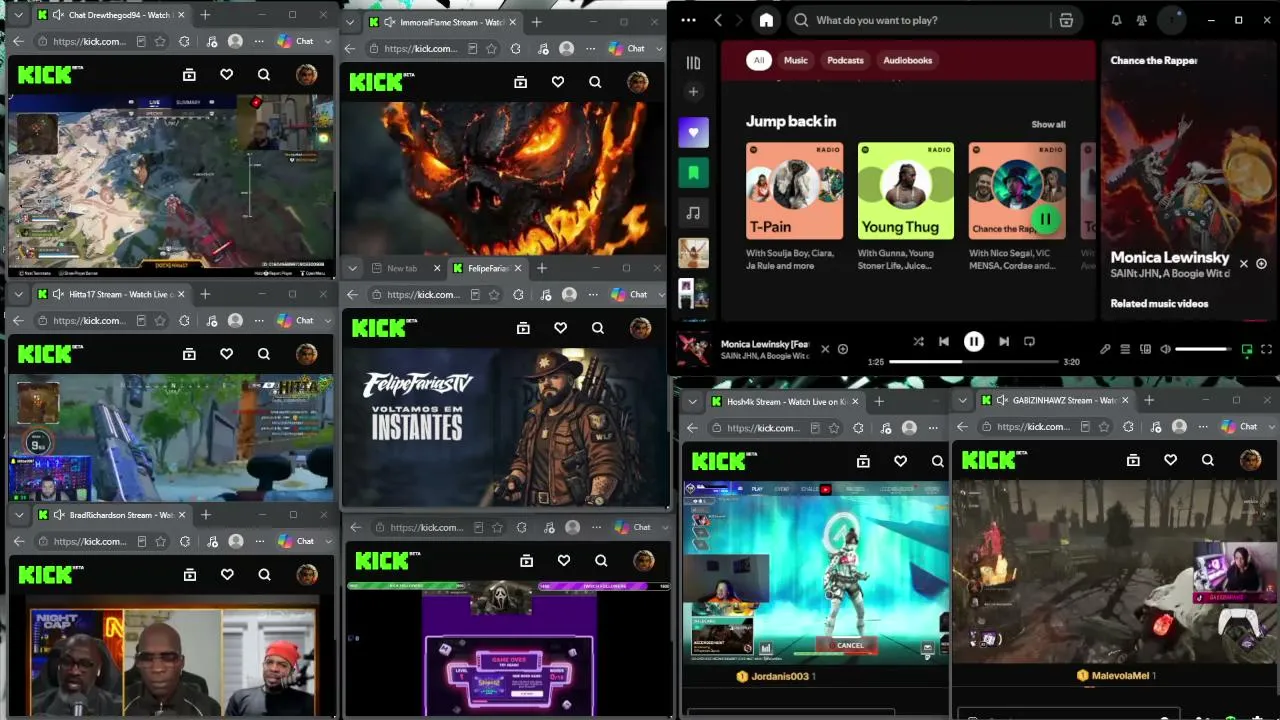The image size is (1280, 720).
Task: Open new tab in Hitta17 window
Action: click(x=205, y=294)
